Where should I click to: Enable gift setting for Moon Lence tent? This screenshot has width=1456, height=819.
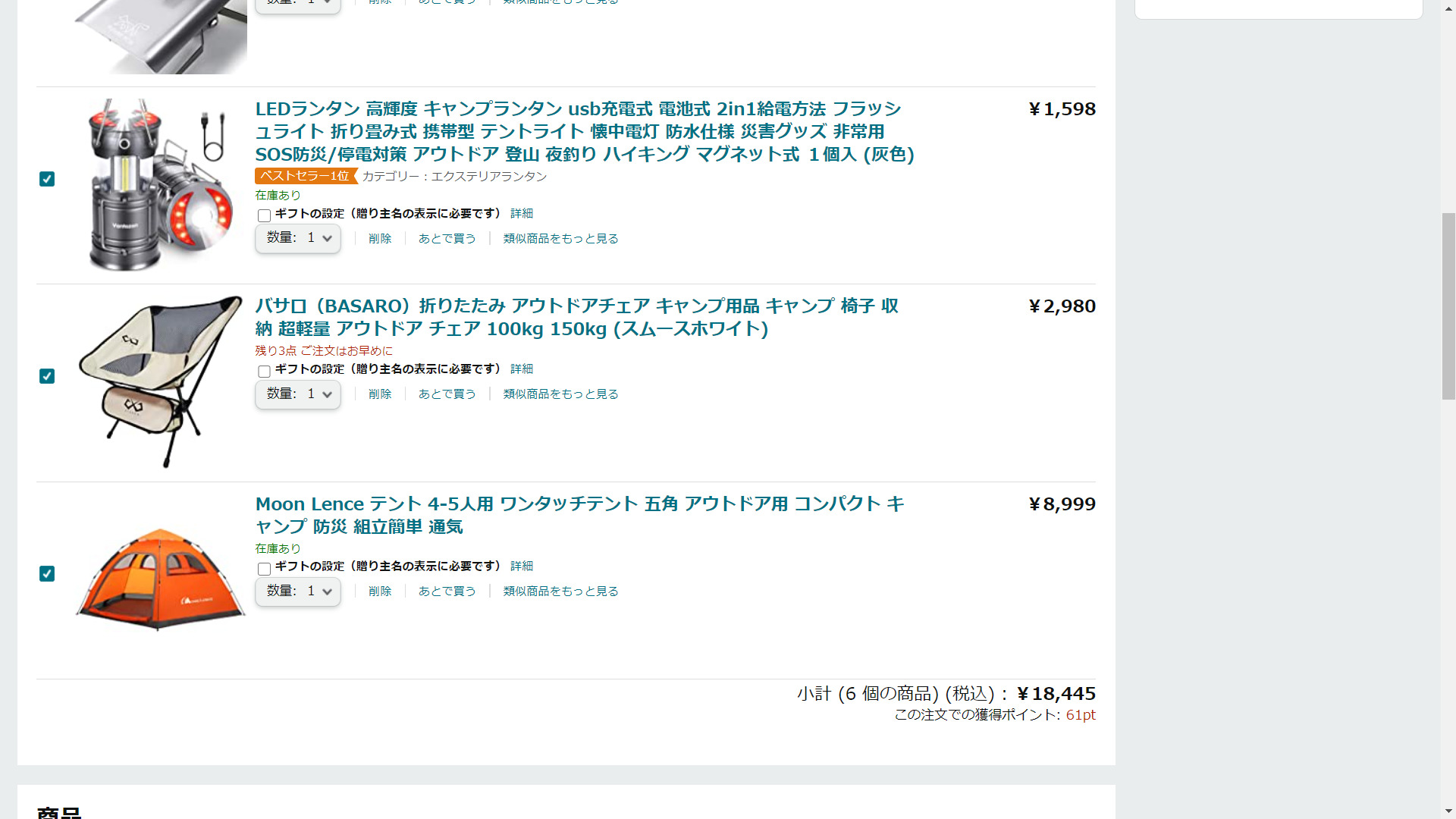point(264,569)
